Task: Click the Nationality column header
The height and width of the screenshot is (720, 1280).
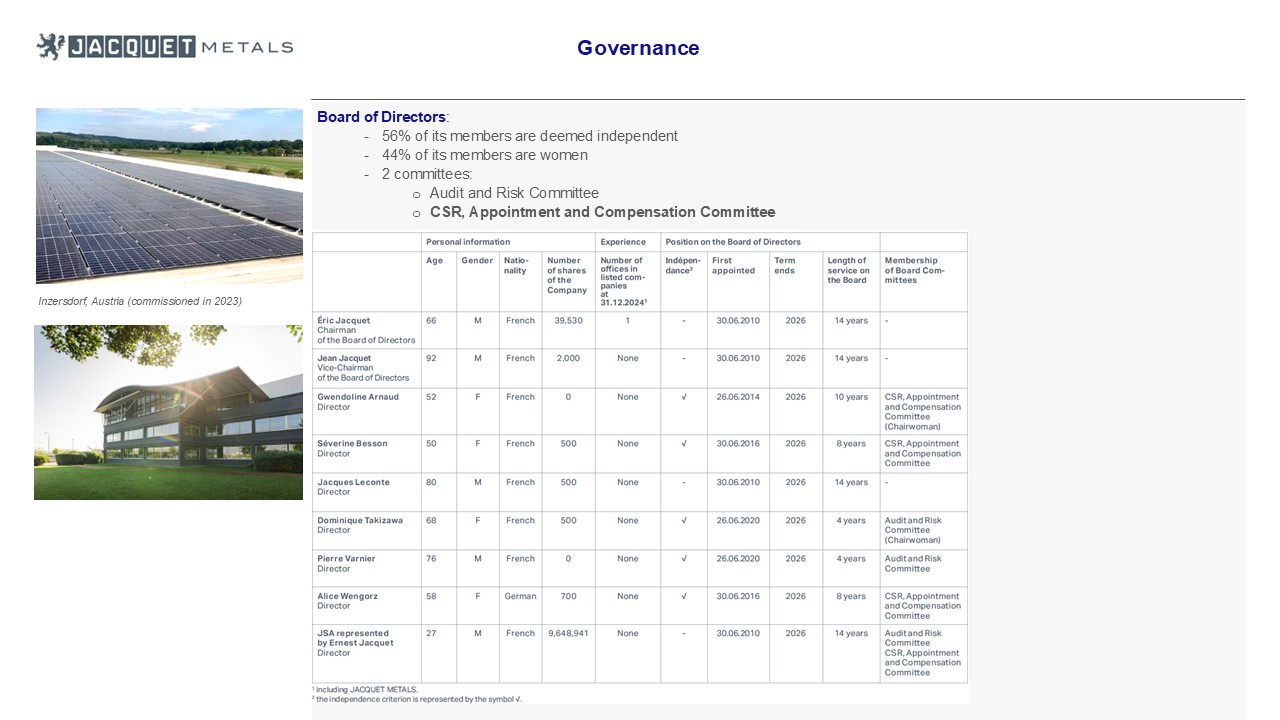Action: pyautogui.click(x=517, y=266)
